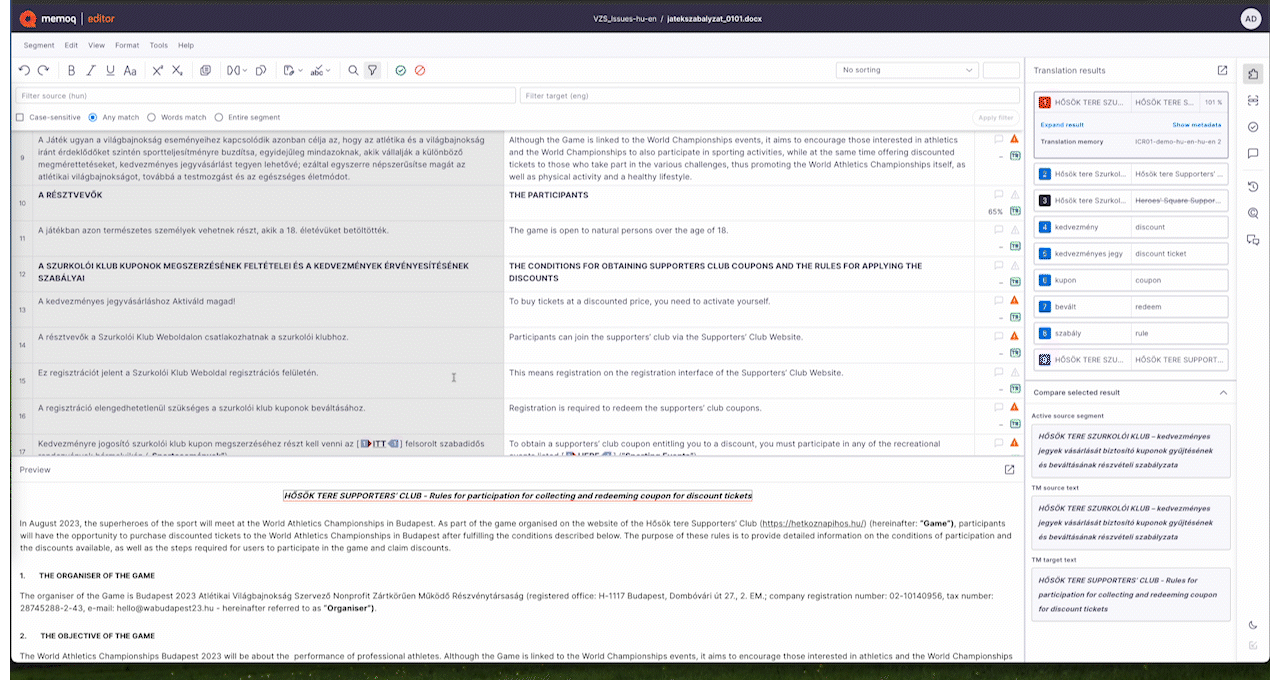Reject the segment with the red circle icon
1280x680 pixels.
coord(420,70)
